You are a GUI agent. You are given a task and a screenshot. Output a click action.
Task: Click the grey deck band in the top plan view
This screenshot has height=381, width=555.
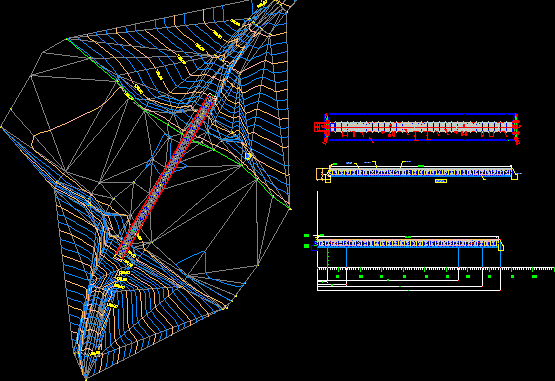coord(421,127)
